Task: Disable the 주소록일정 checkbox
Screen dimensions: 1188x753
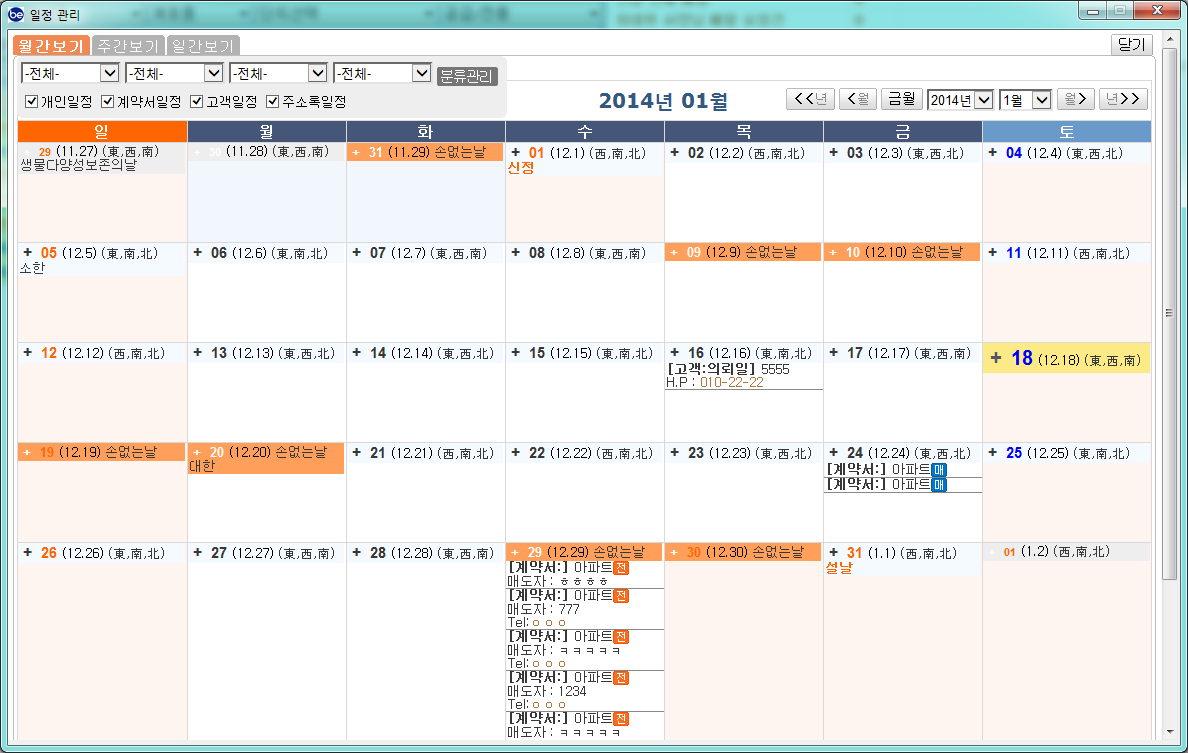Action: 273,102
